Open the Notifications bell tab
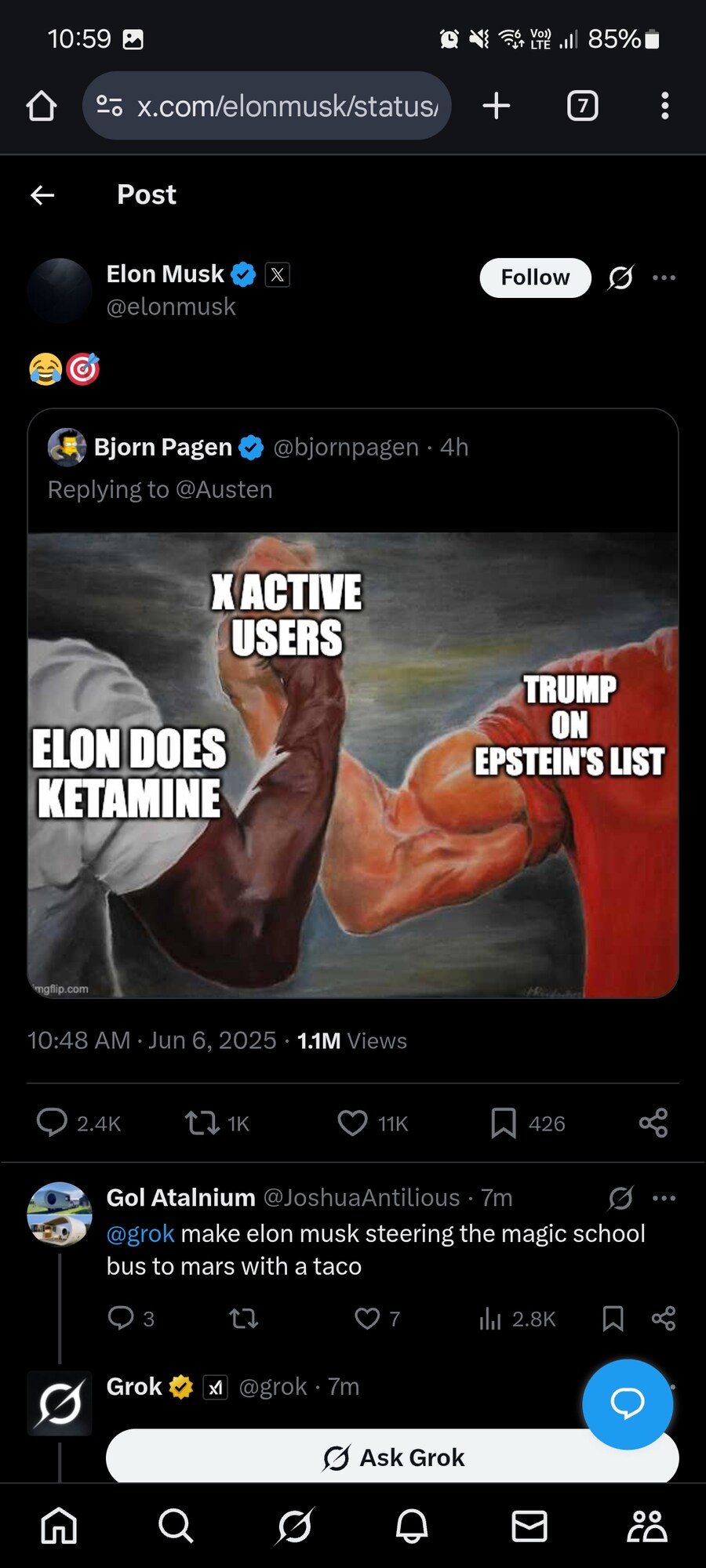The width and height of the screenshot is (706, 1568). coord(412,1526)
